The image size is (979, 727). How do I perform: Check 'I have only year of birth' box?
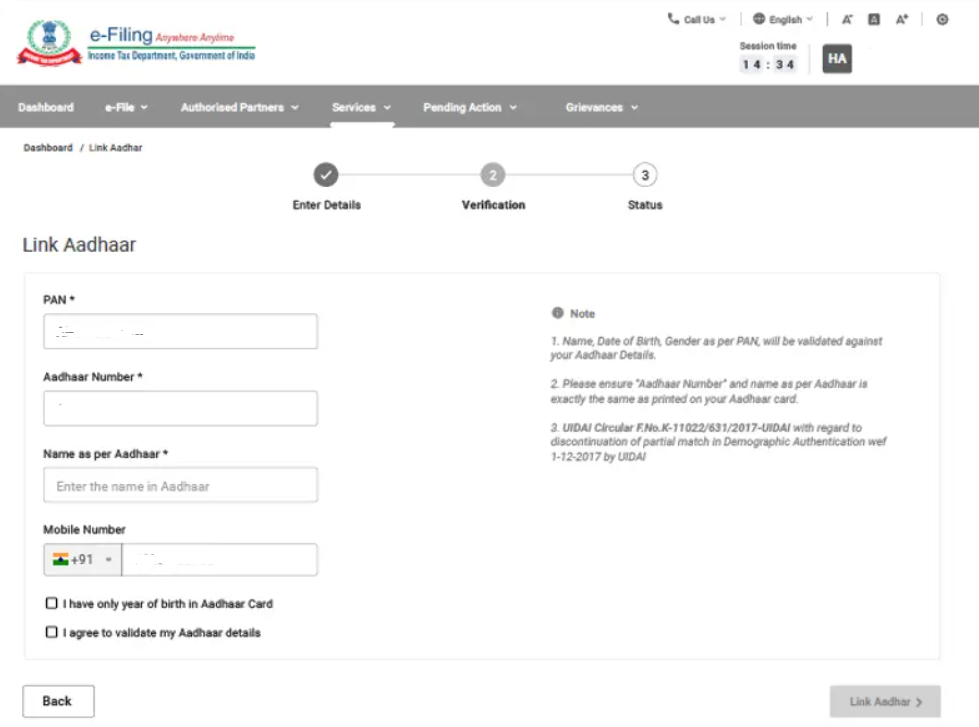click(52, 604)
